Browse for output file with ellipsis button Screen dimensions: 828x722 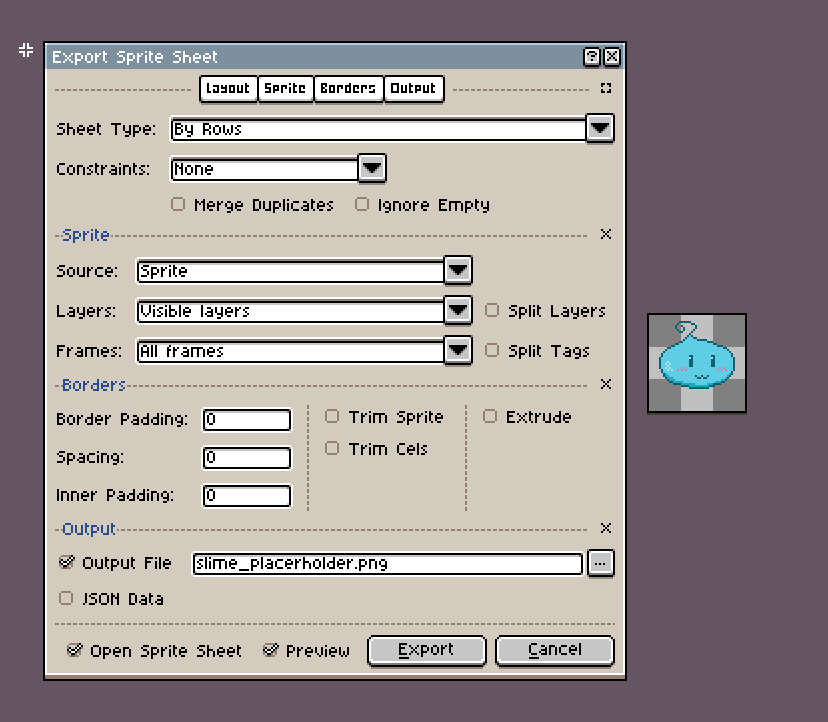pyautogui.click(x=600, y=563)
